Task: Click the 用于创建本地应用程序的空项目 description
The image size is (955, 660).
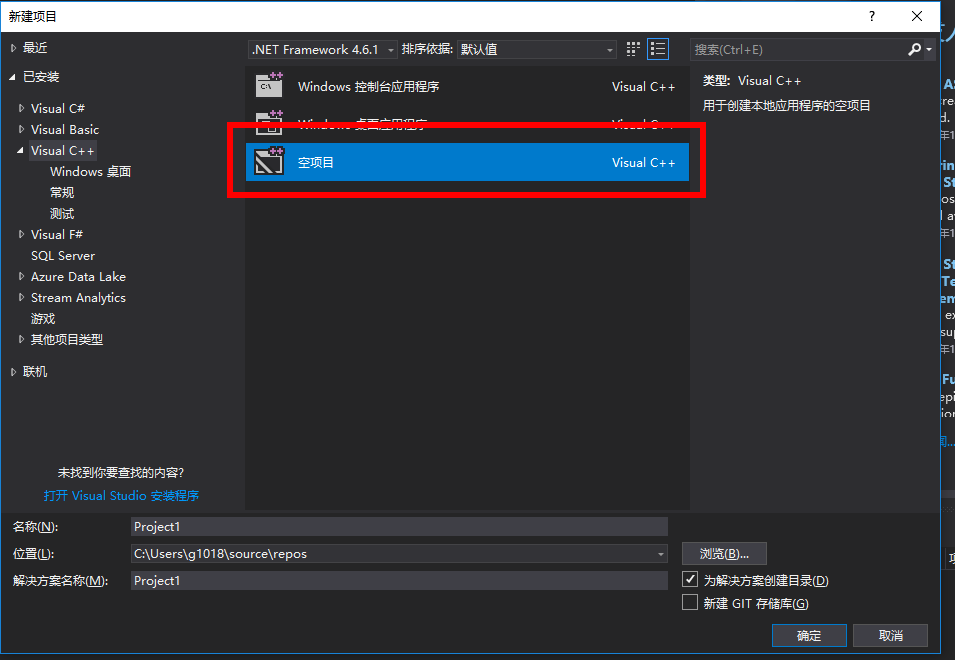Action: (x=786, y=105)
